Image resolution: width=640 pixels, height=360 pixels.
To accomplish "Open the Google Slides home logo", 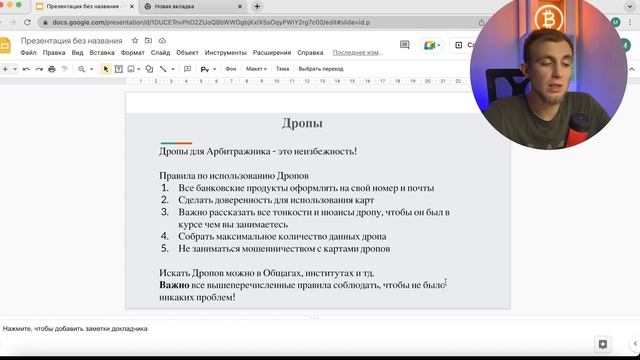I will [x=5, y=45].
